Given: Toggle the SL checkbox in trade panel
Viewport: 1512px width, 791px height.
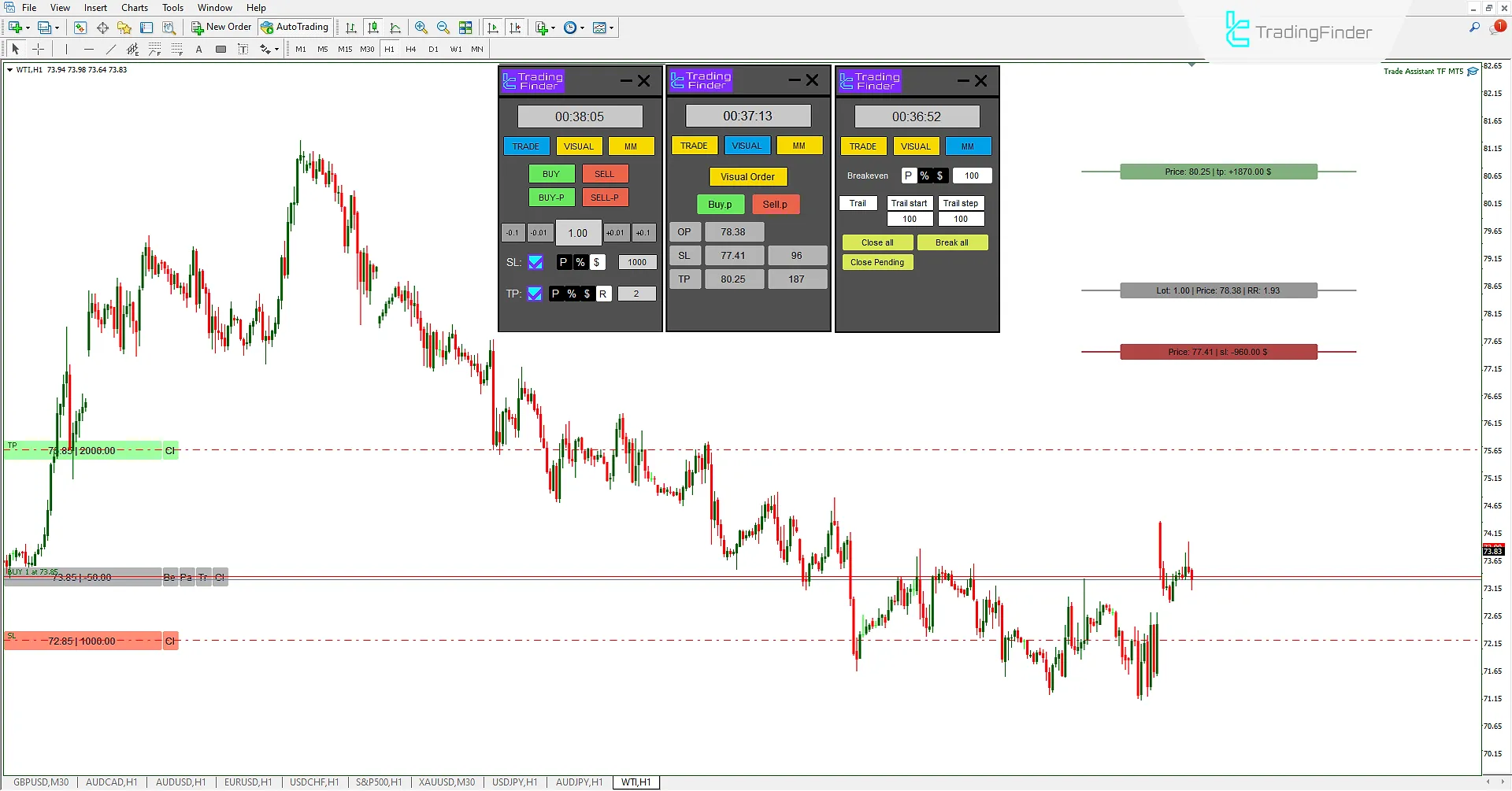Looking at the screenshot, I should click(535, 262).
